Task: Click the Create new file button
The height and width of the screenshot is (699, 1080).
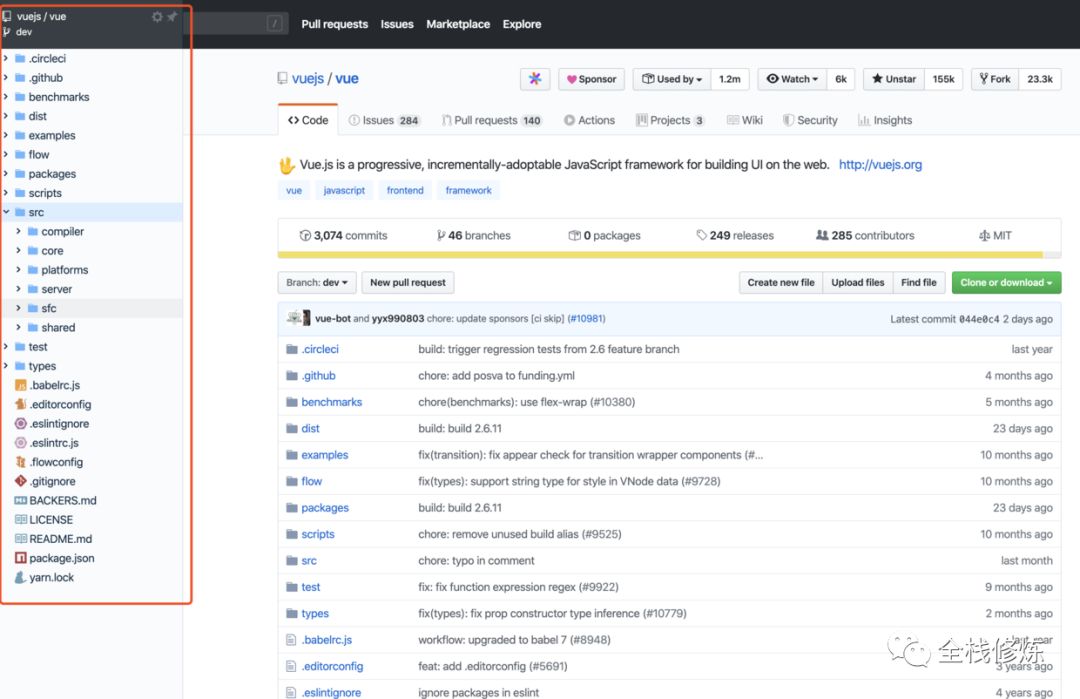Action: coord(780,283)
